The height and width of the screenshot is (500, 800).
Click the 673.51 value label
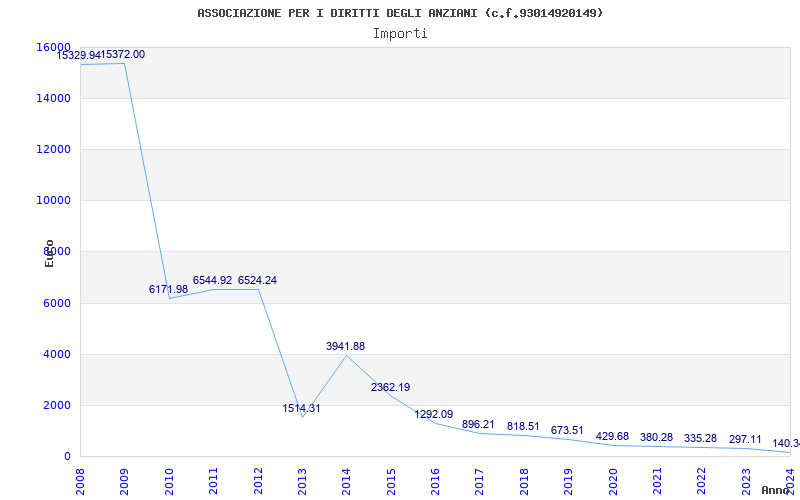tap(567, 431)
